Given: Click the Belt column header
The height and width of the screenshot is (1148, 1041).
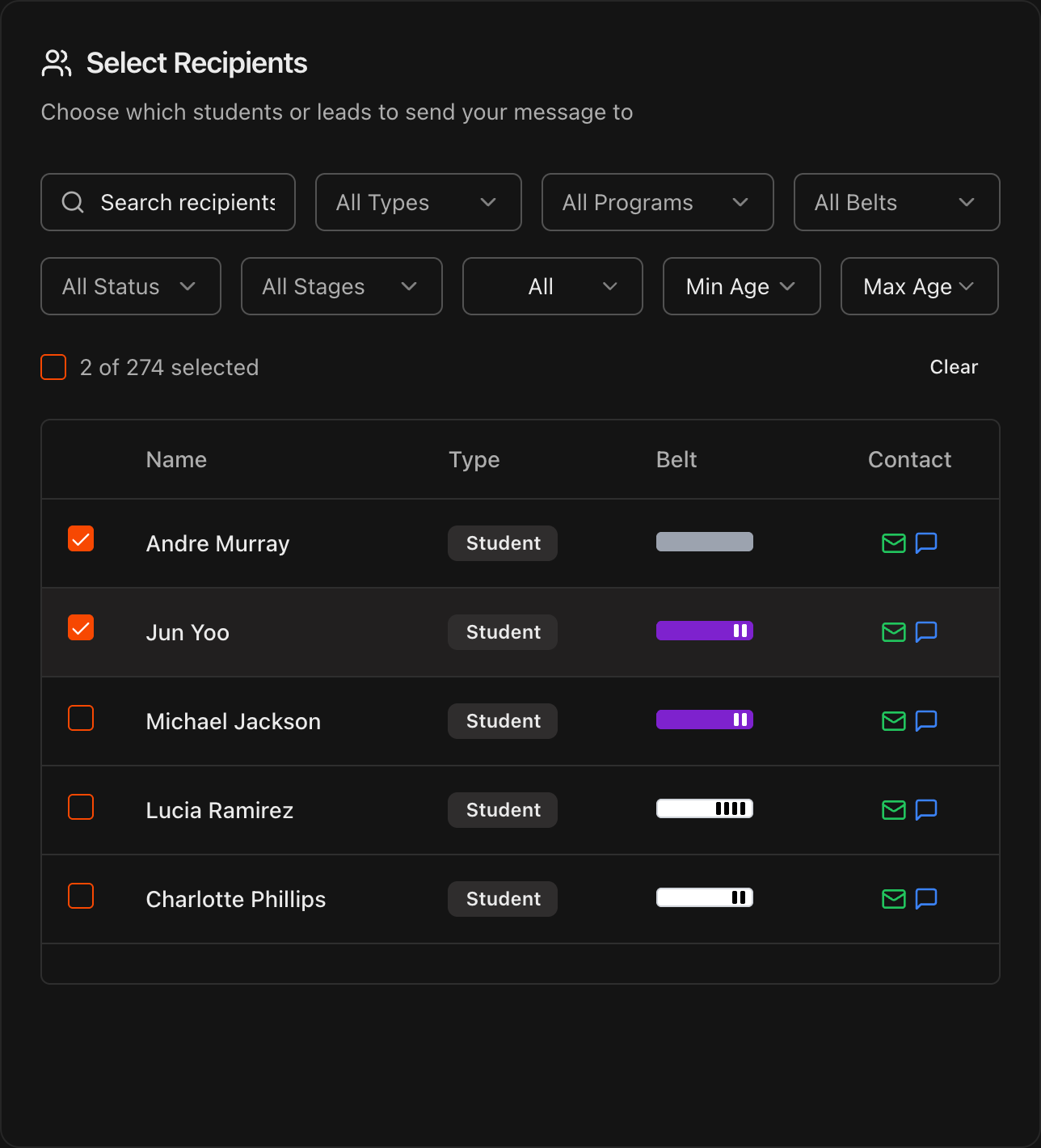Looking at the screenshot, I should tap(676, 459).
